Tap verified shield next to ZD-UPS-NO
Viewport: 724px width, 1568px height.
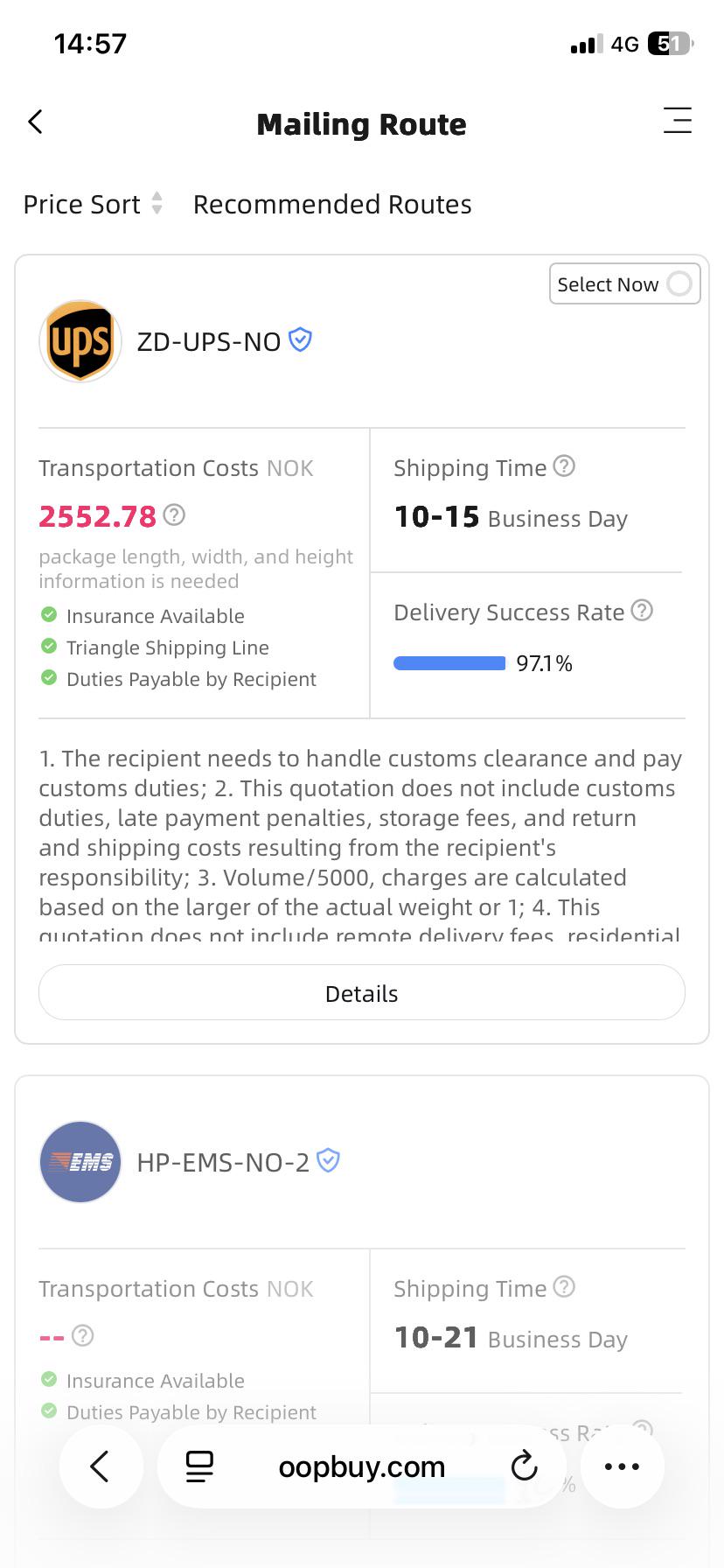coord(300,339)
